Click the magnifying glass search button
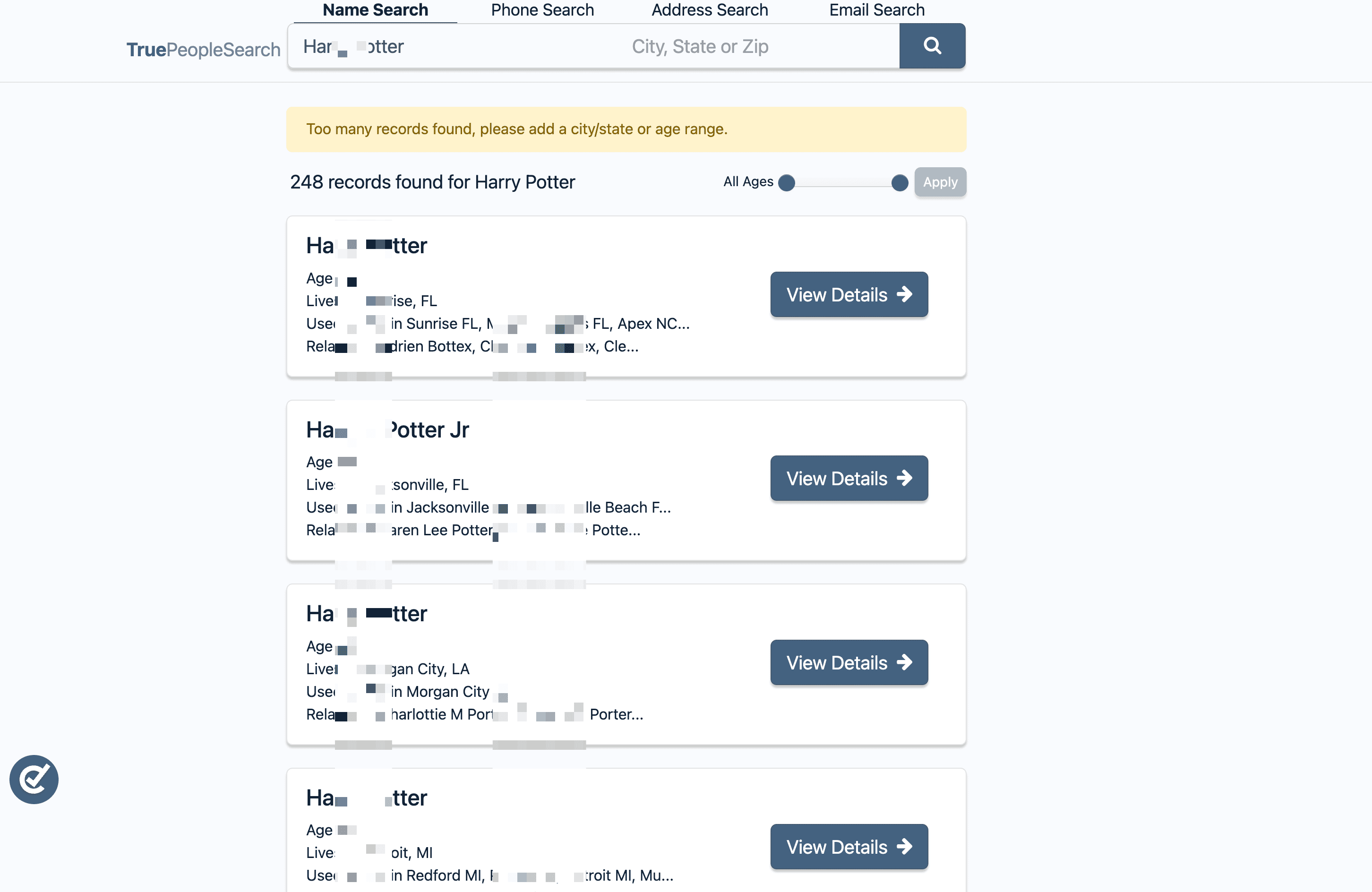The height and width of the screenshot is (892, 1372). 932,45
